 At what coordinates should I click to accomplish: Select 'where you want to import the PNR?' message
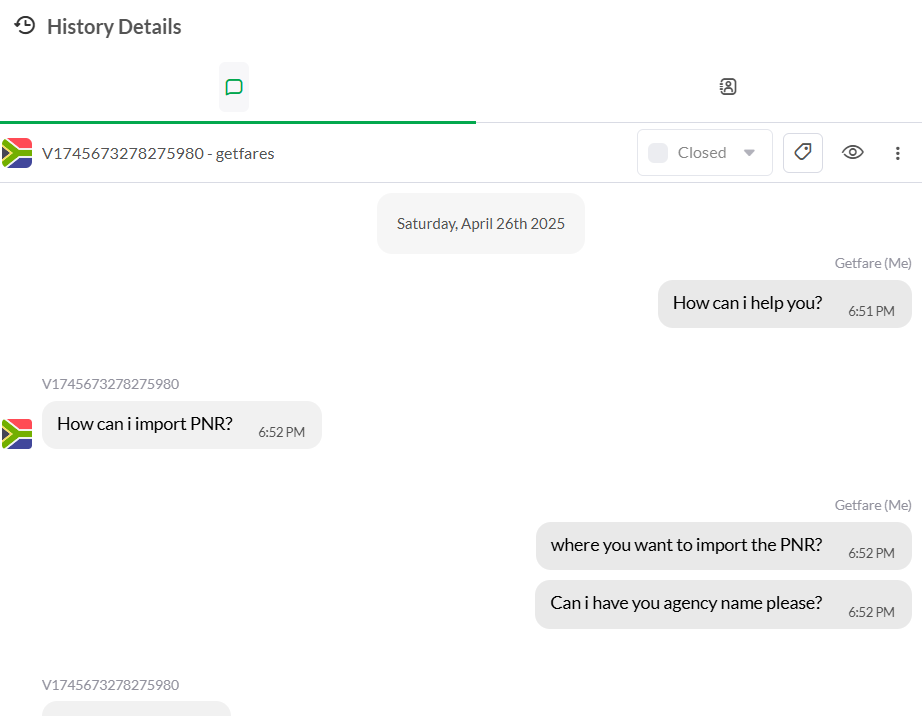(686, 545)
